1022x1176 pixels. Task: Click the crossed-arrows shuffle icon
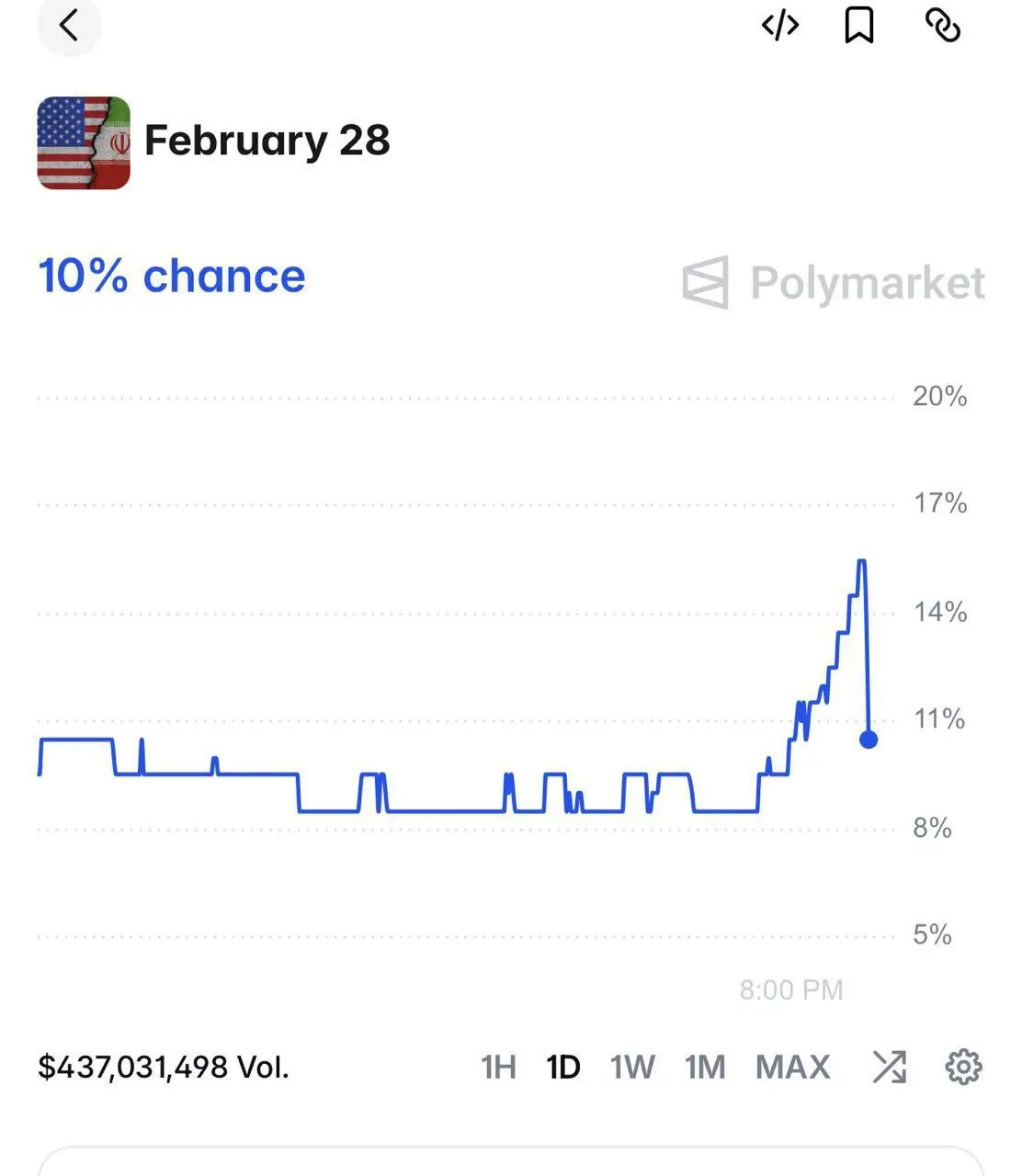[889, 1067]
